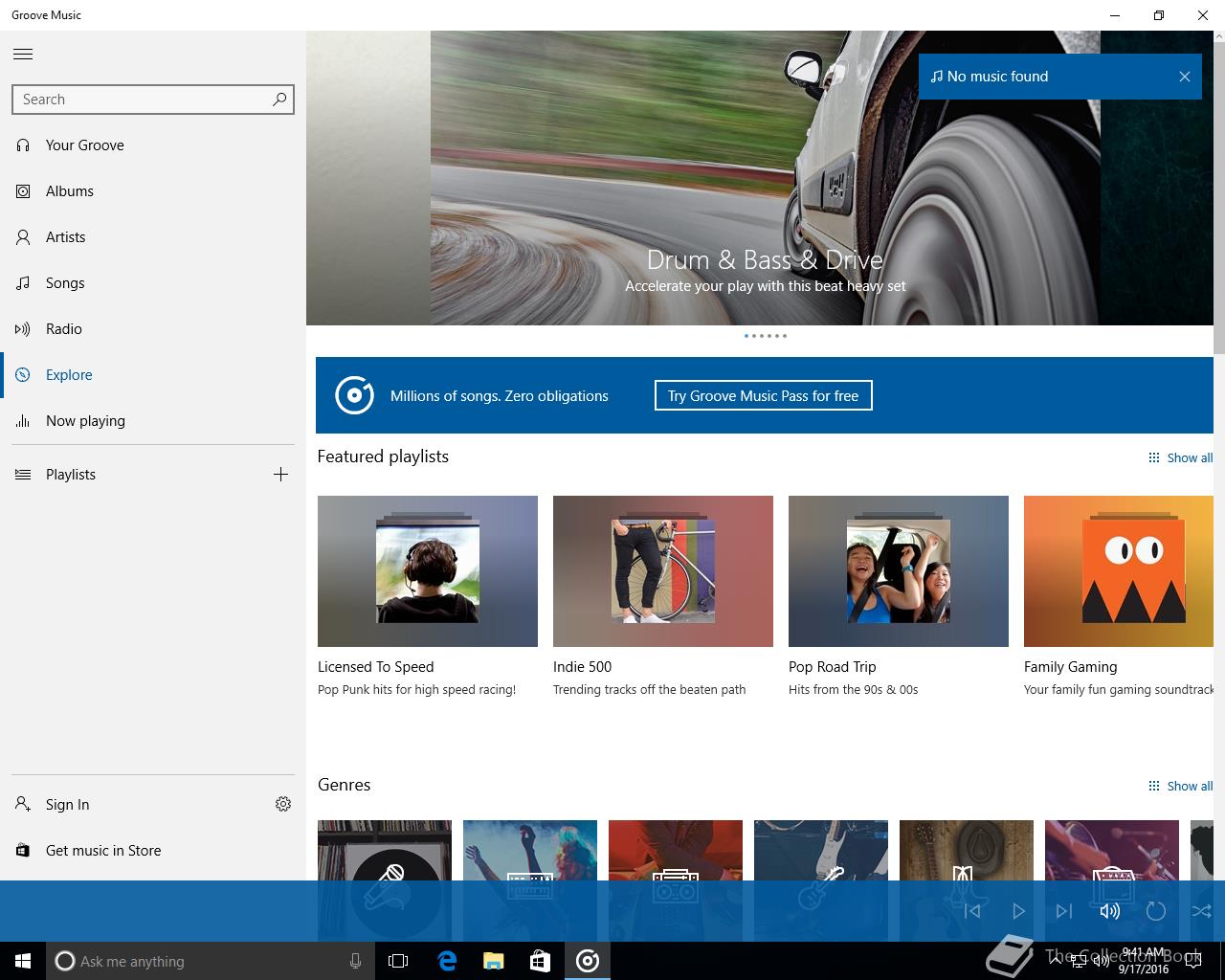Open Radio from the sidebar
The image size is (1225, 980).
coord(153,329)
